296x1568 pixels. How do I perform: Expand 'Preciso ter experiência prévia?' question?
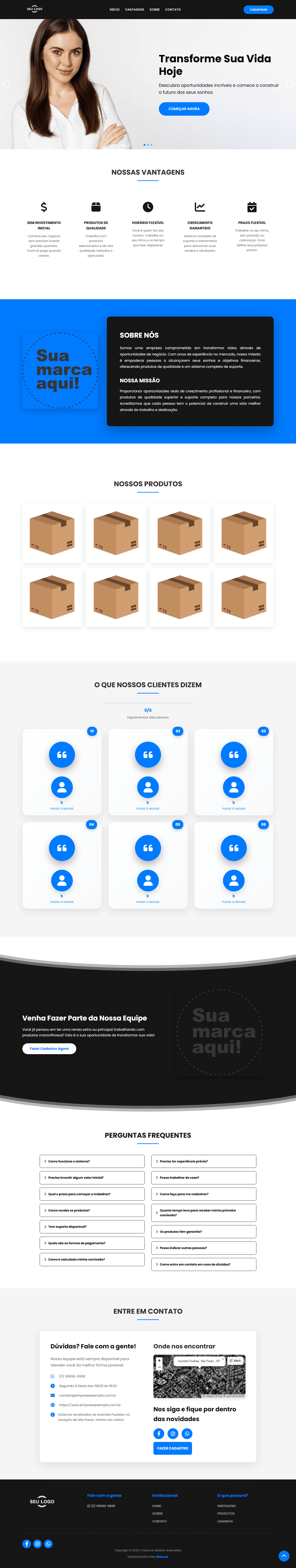pos(204,1161)
